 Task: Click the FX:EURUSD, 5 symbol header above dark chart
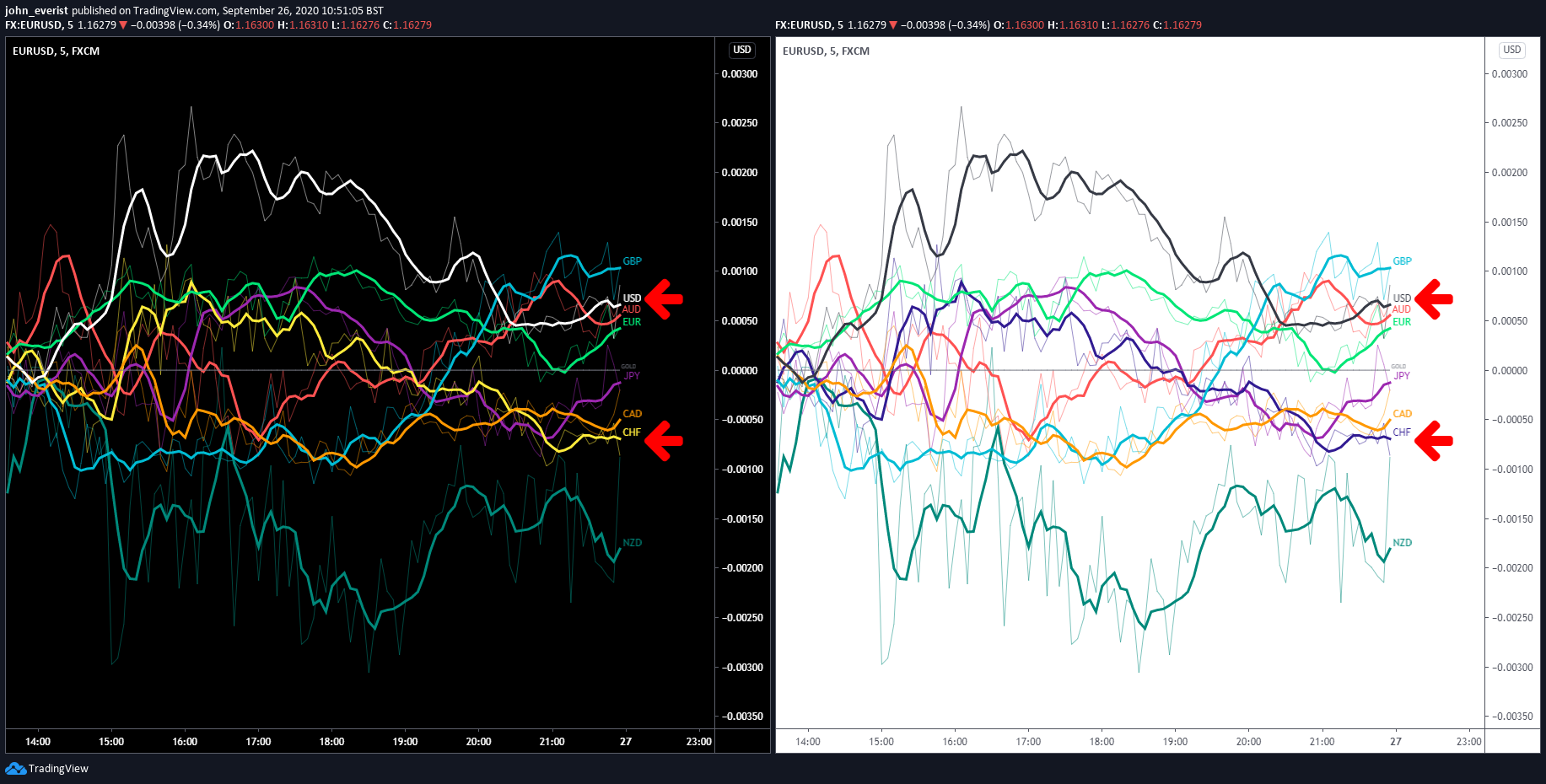tap(39, 25)
